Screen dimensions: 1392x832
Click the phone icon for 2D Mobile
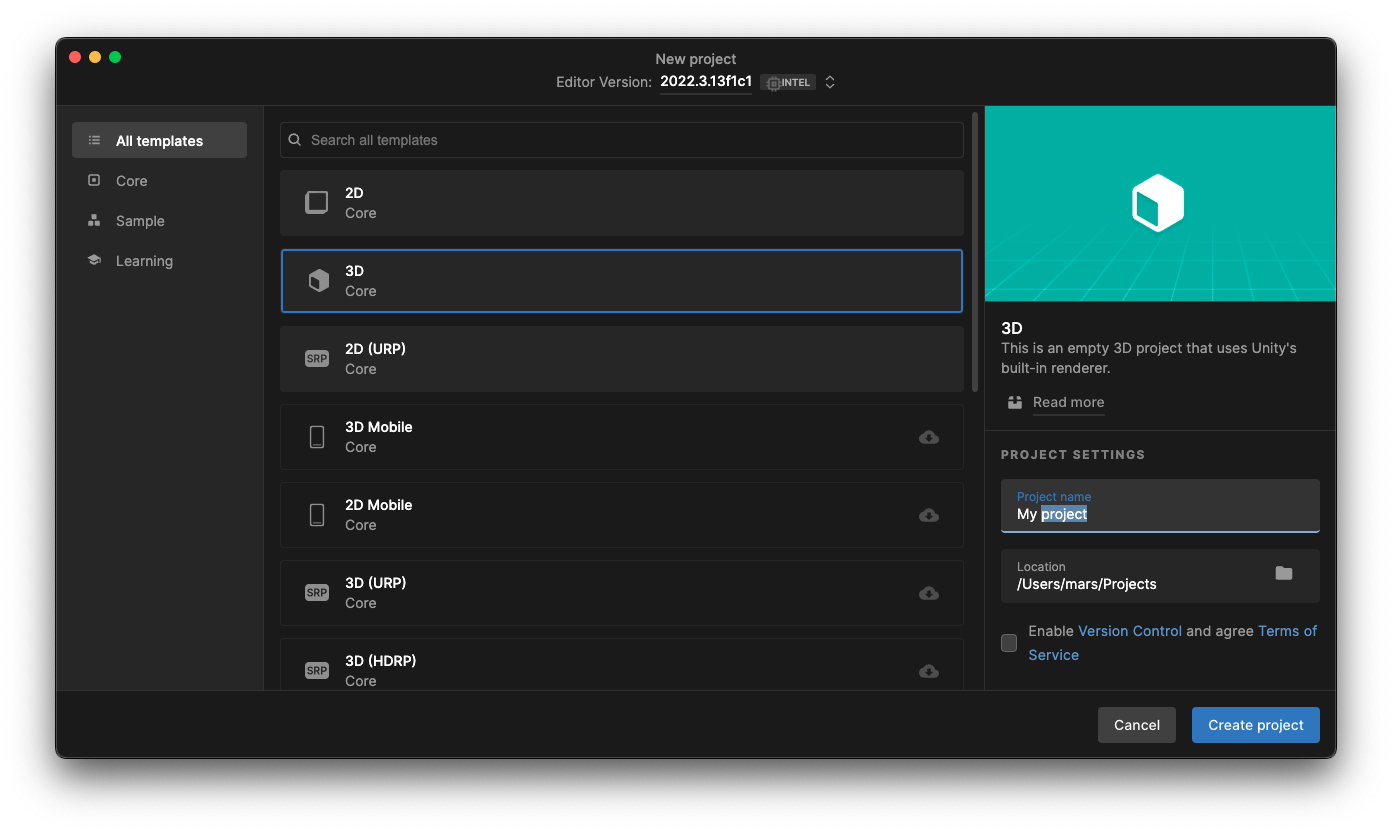[317, 515]
